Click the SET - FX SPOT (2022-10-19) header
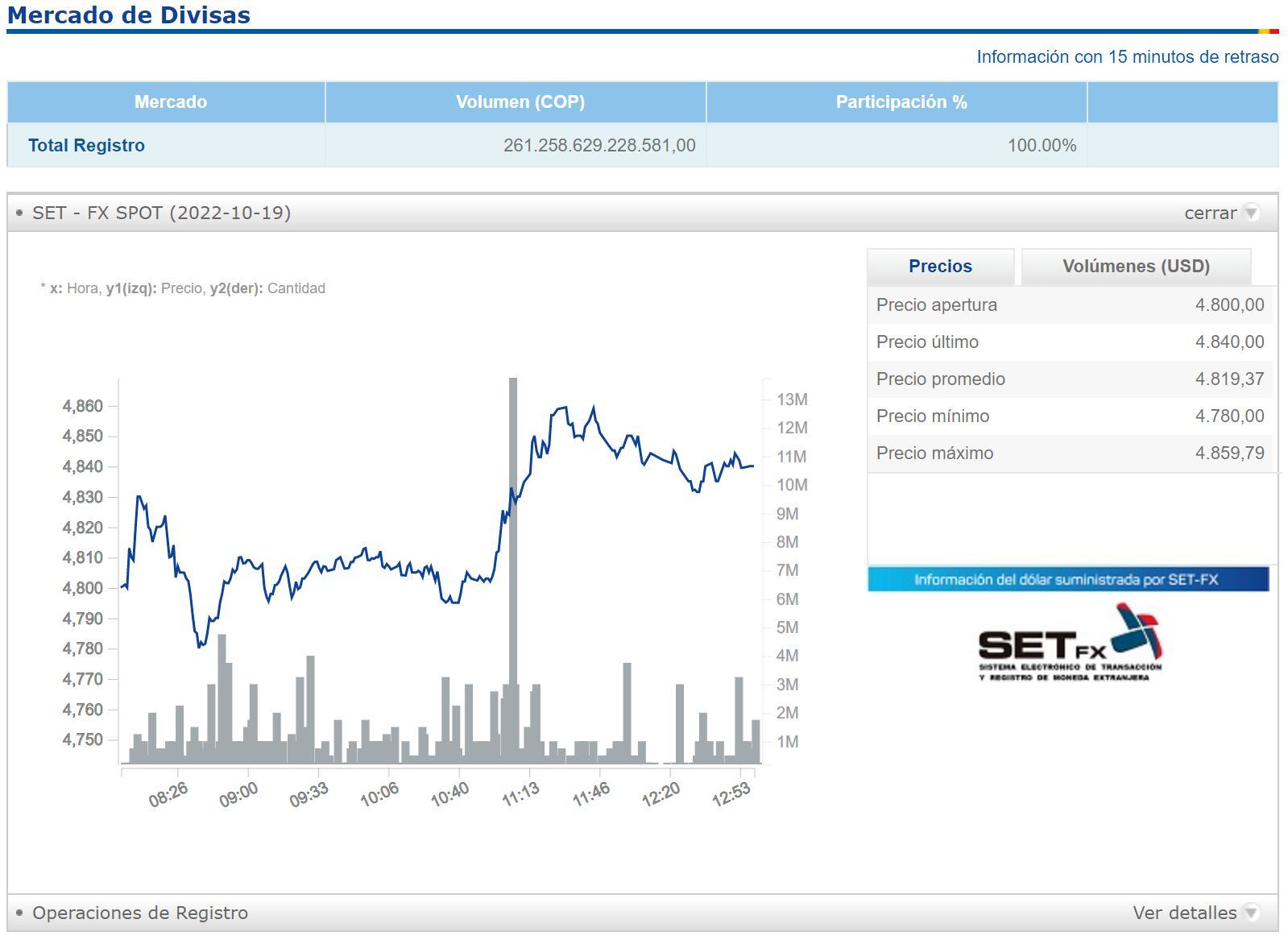The image size is (1288, 940). 161,213
